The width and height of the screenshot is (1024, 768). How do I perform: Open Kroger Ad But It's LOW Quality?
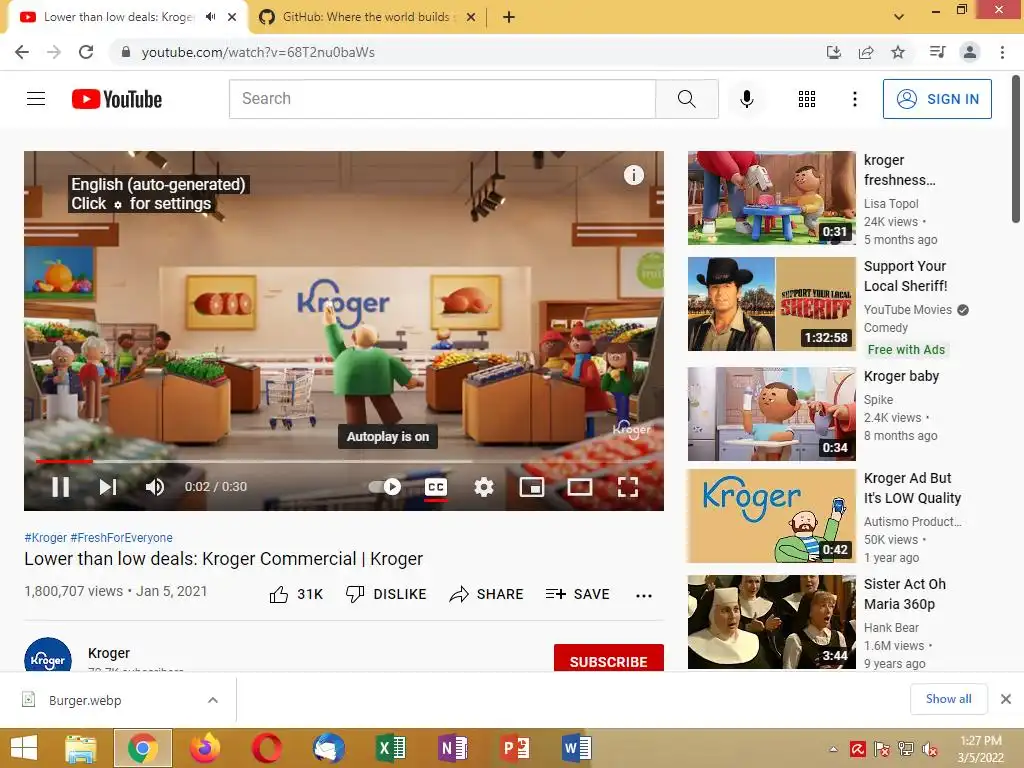771,516
